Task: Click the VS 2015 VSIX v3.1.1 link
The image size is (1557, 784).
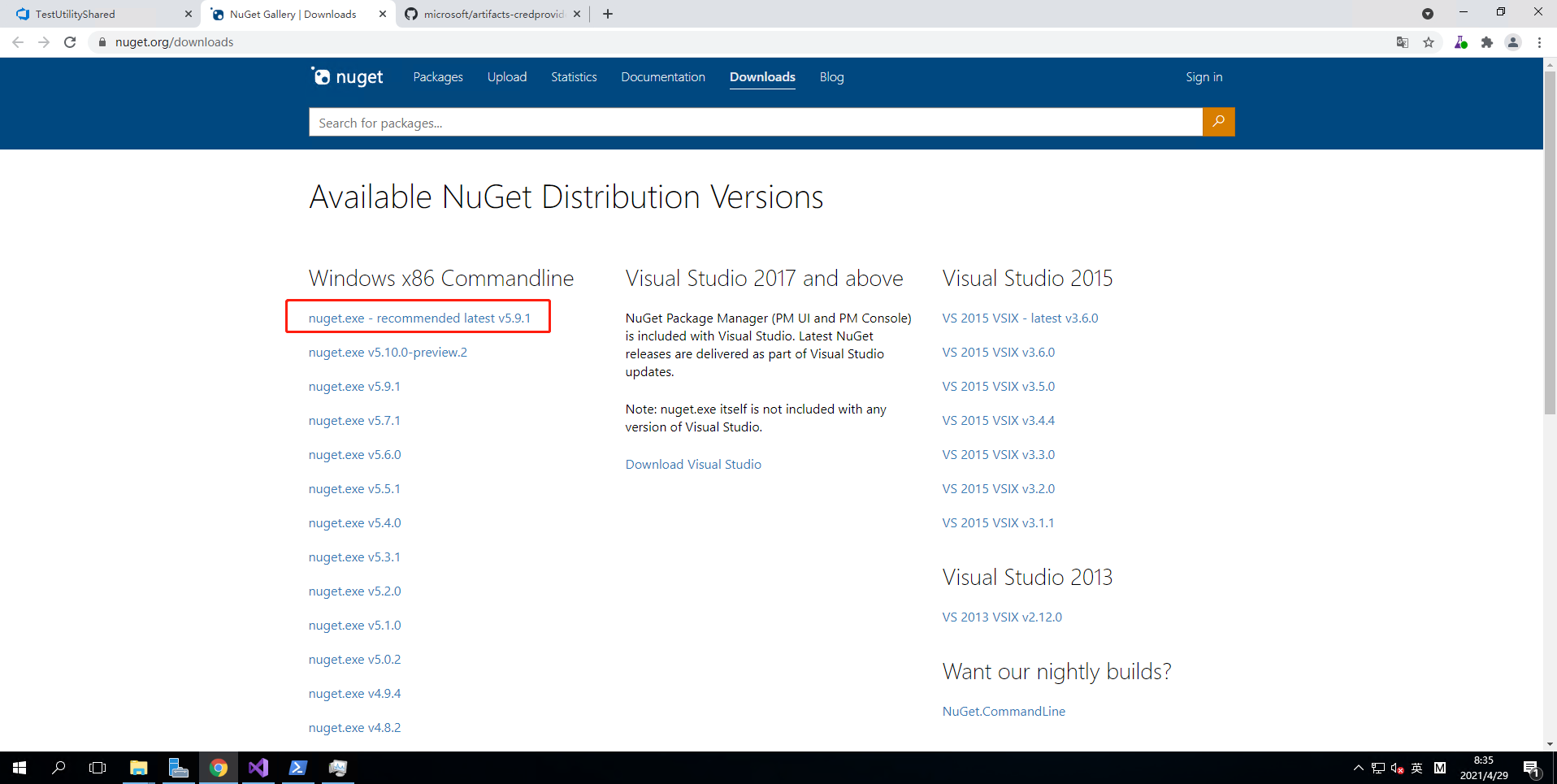Action: [x=998, y=522]
